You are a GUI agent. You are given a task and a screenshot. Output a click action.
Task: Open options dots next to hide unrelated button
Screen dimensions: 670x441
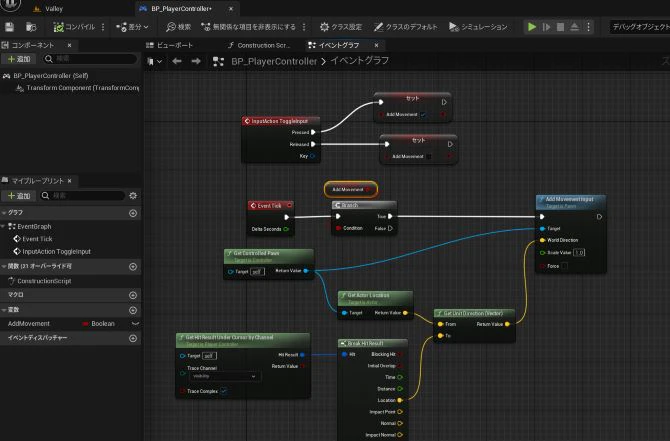[304, 27]
